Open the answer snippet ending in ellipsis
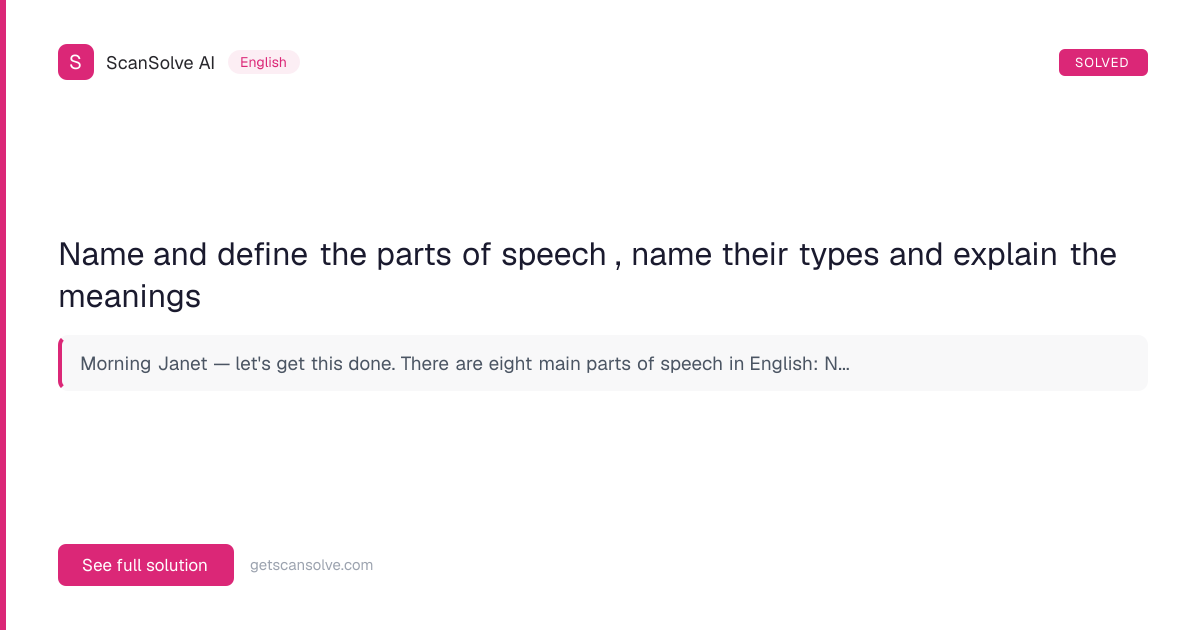This screenshot has width=1200, height=630. pyautogui.click(x=600, y=363)
